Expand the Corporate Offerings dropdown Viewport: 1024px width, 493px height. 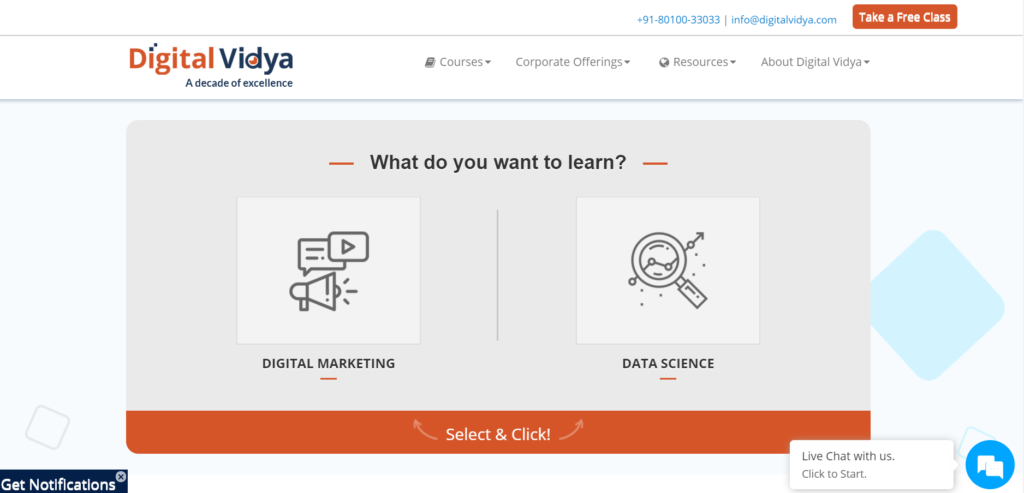(x=573, y=62)
